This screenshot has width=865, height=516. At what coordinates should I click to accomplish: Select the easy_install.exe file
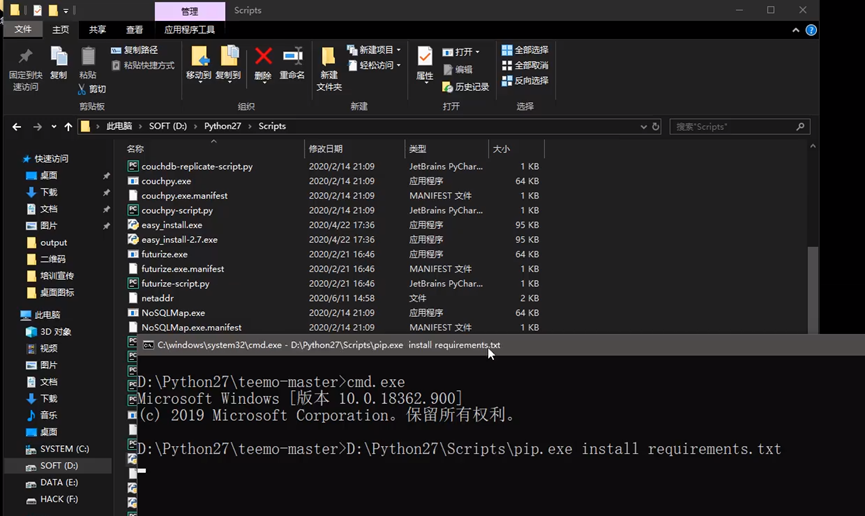[x=171, y=225]
